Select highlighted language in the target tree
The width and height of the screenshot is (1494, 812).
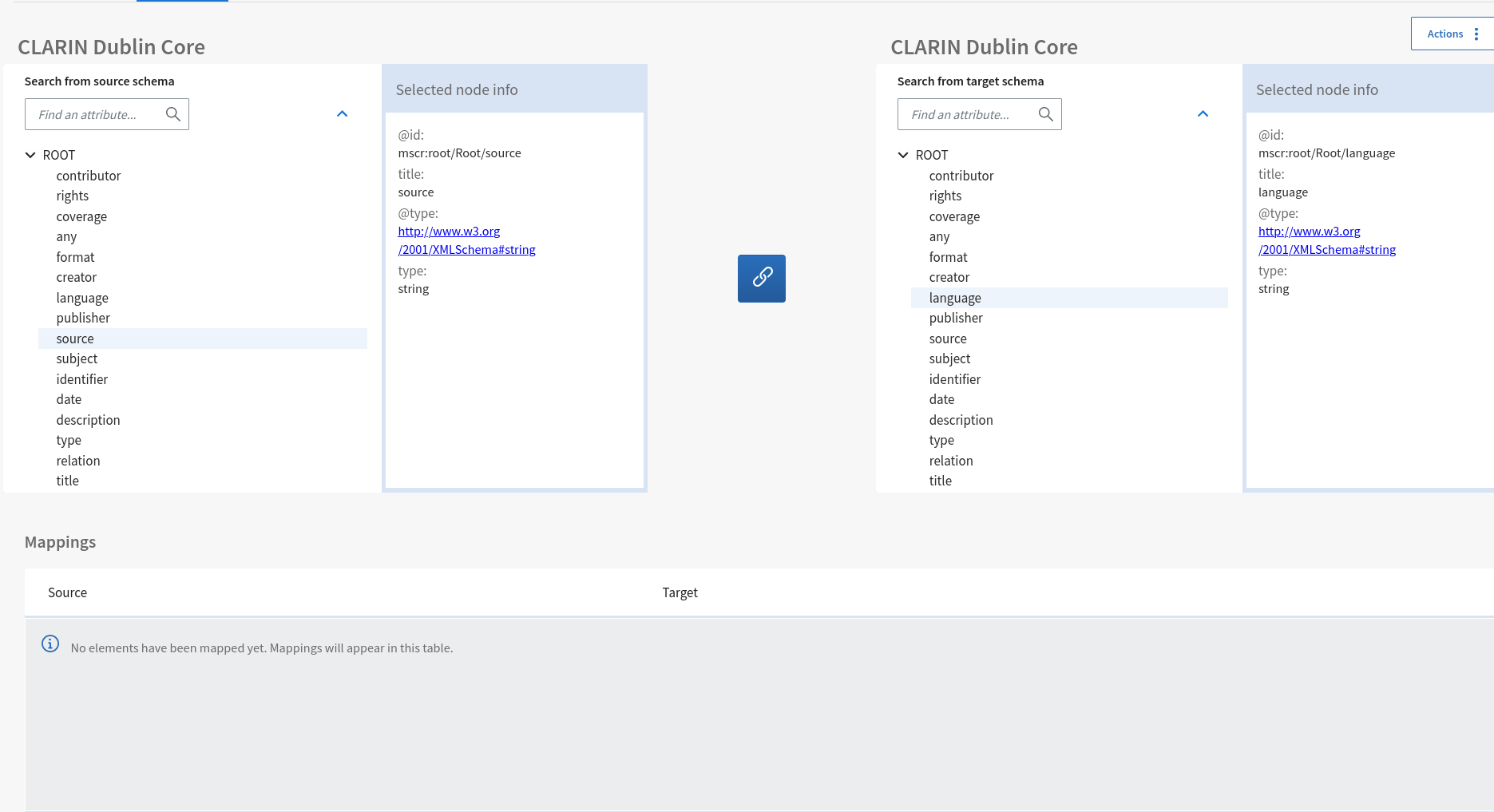1069,298
